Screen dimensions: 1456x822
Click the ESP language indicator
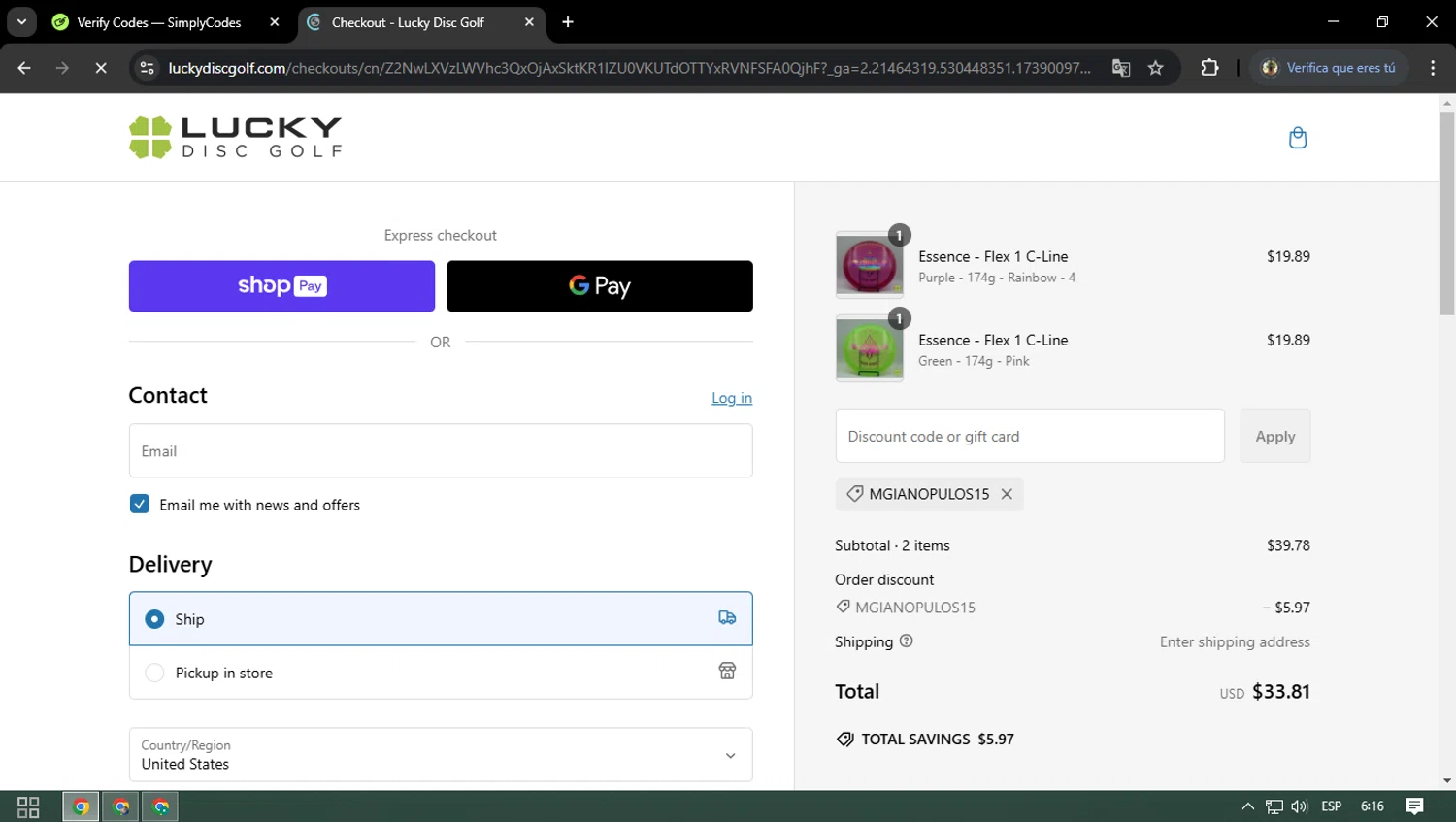pyautogui.click(x=1332, y=806)
